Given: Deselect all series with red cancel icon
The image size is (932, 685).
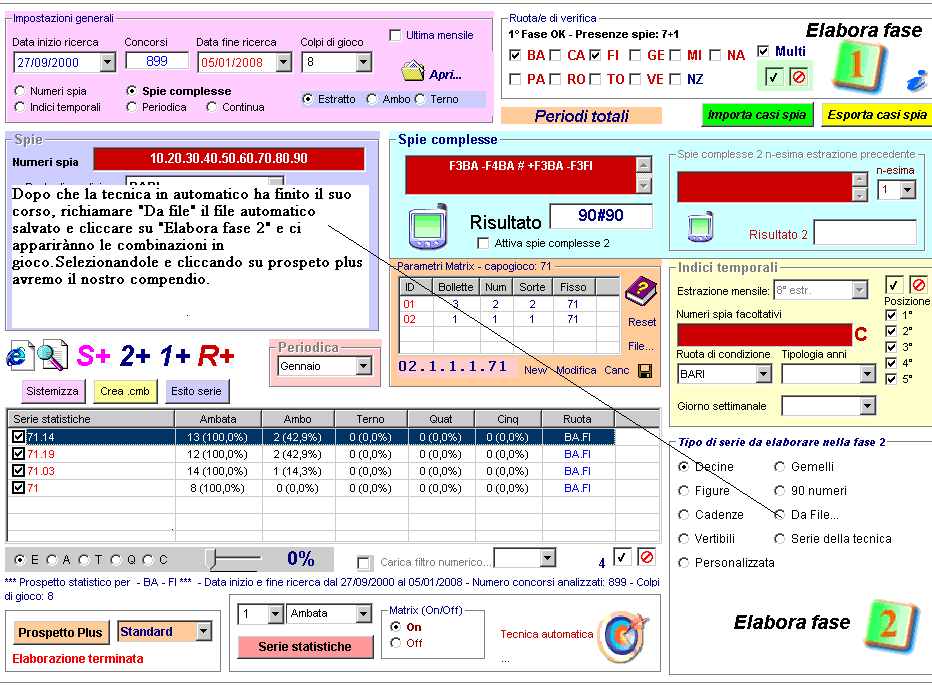Looking at the screenshot, I should tap(647, 557).
